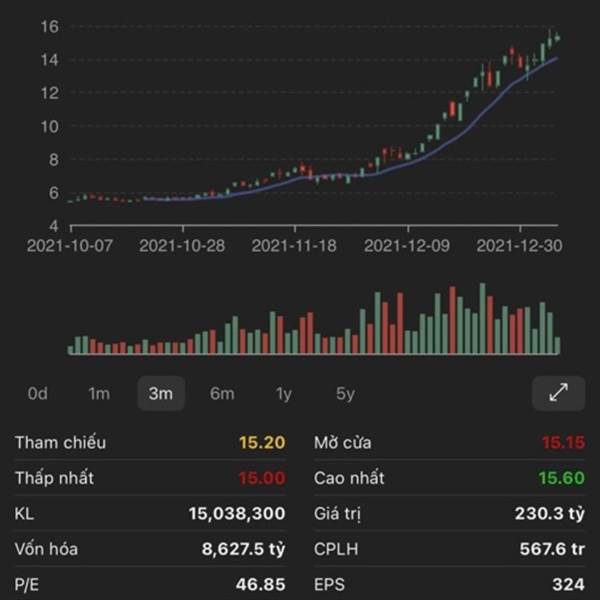This screenshot has width=600, height=600.
Task: Click the tallest green volume bar
Action: point(483,318)
